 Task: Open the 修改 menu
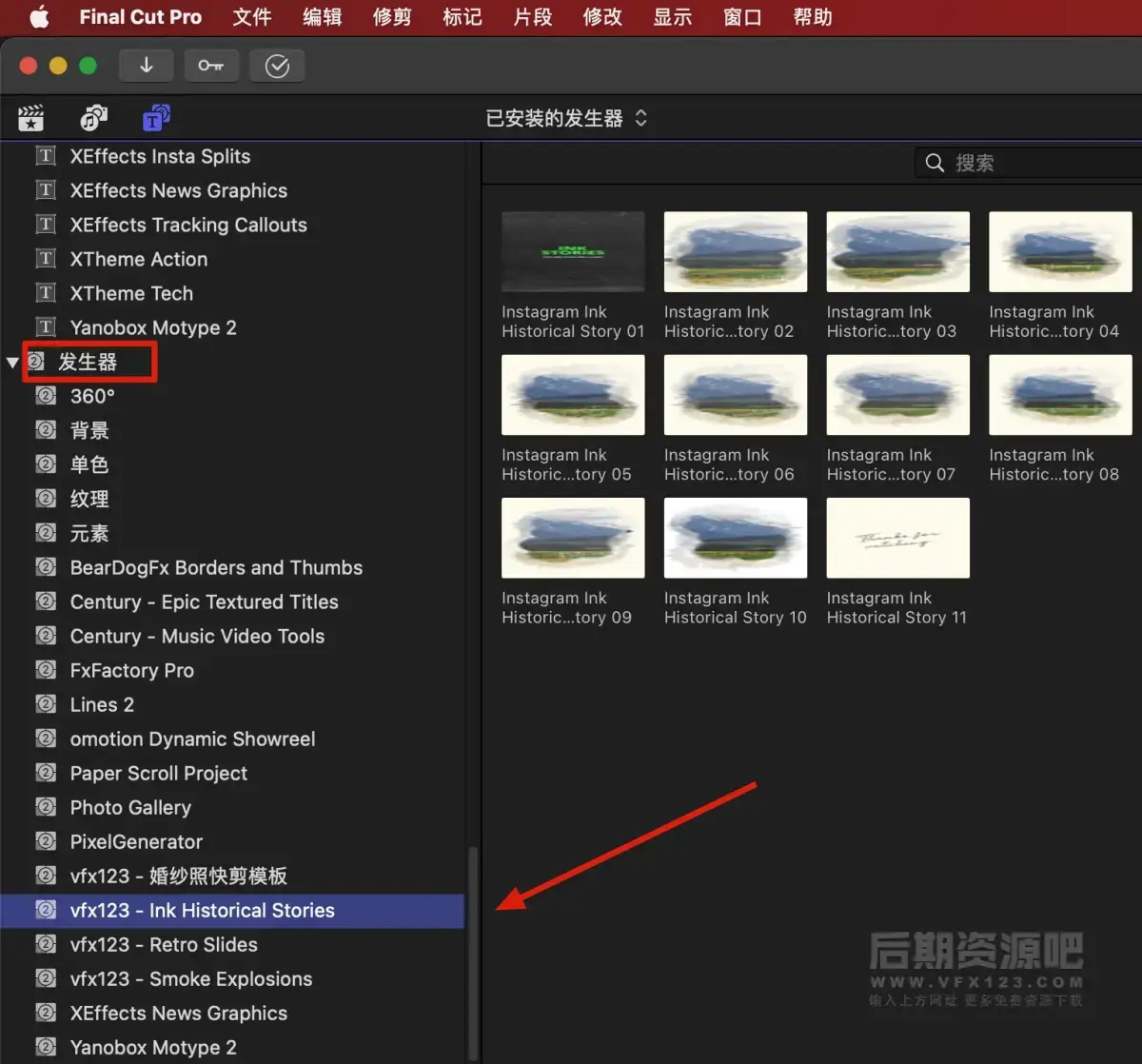602,17
